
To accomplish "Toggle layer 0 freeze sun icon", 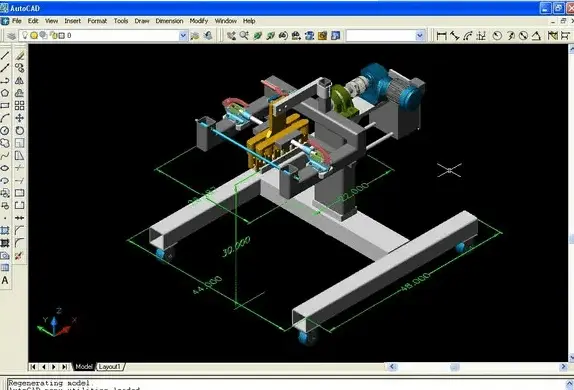I will (x=34, y=35).
